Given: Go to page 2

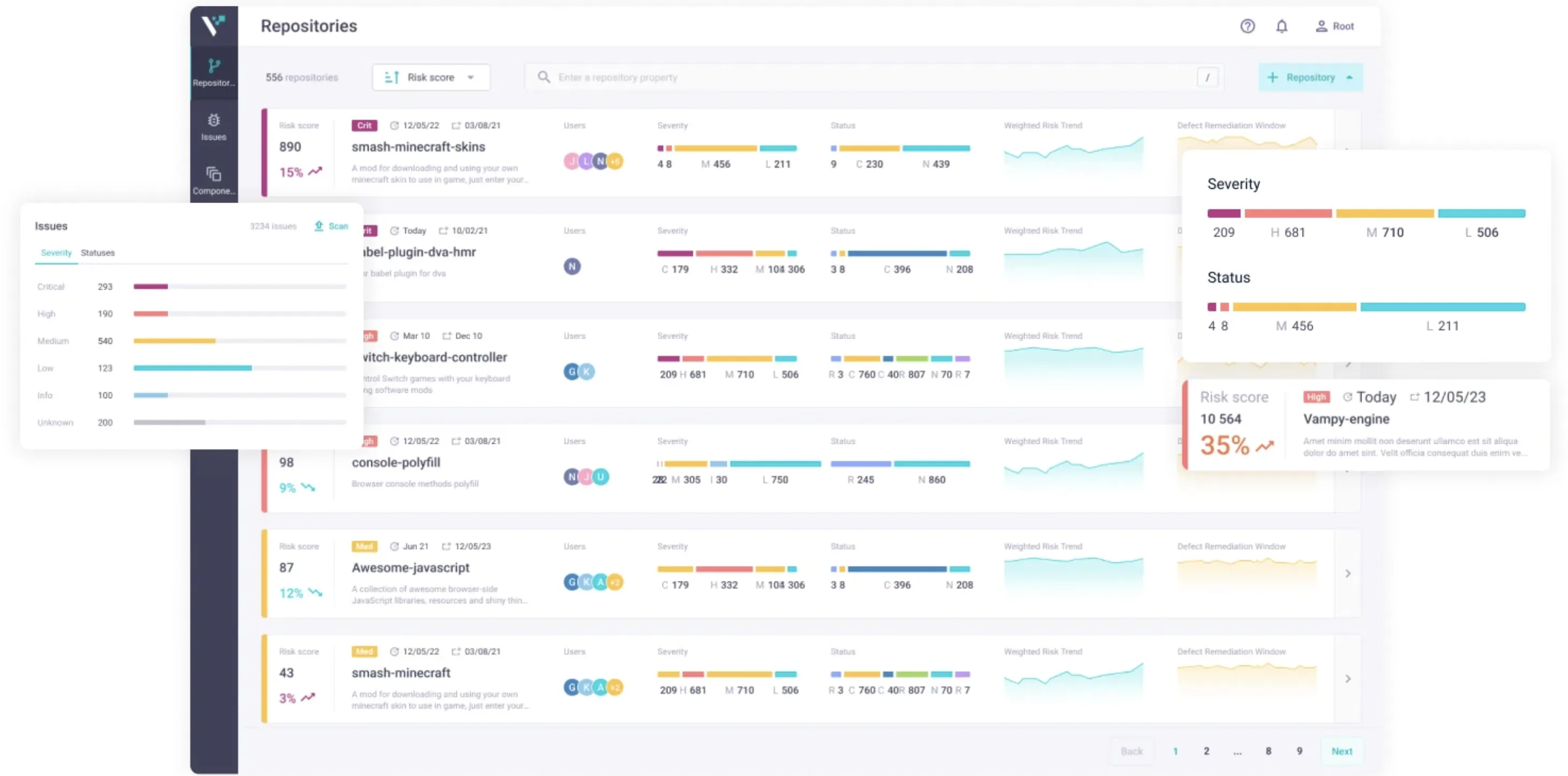Looking at the screenshot, I should 1206,751.
